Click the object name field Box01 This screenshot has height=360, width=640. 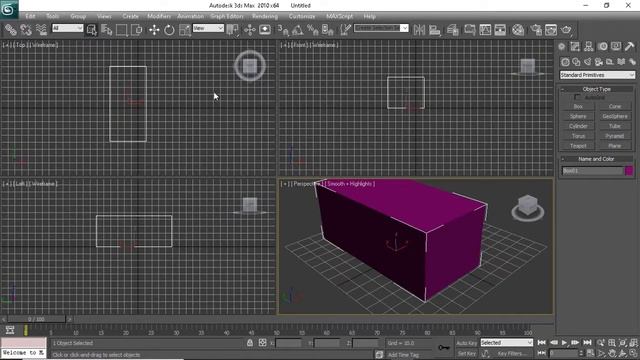click(592, 171)
